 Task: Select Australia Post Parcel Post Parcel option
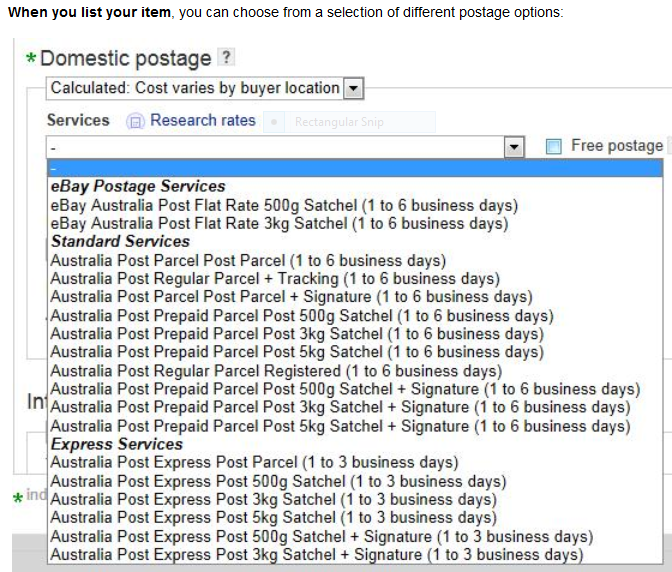(247, 260)
